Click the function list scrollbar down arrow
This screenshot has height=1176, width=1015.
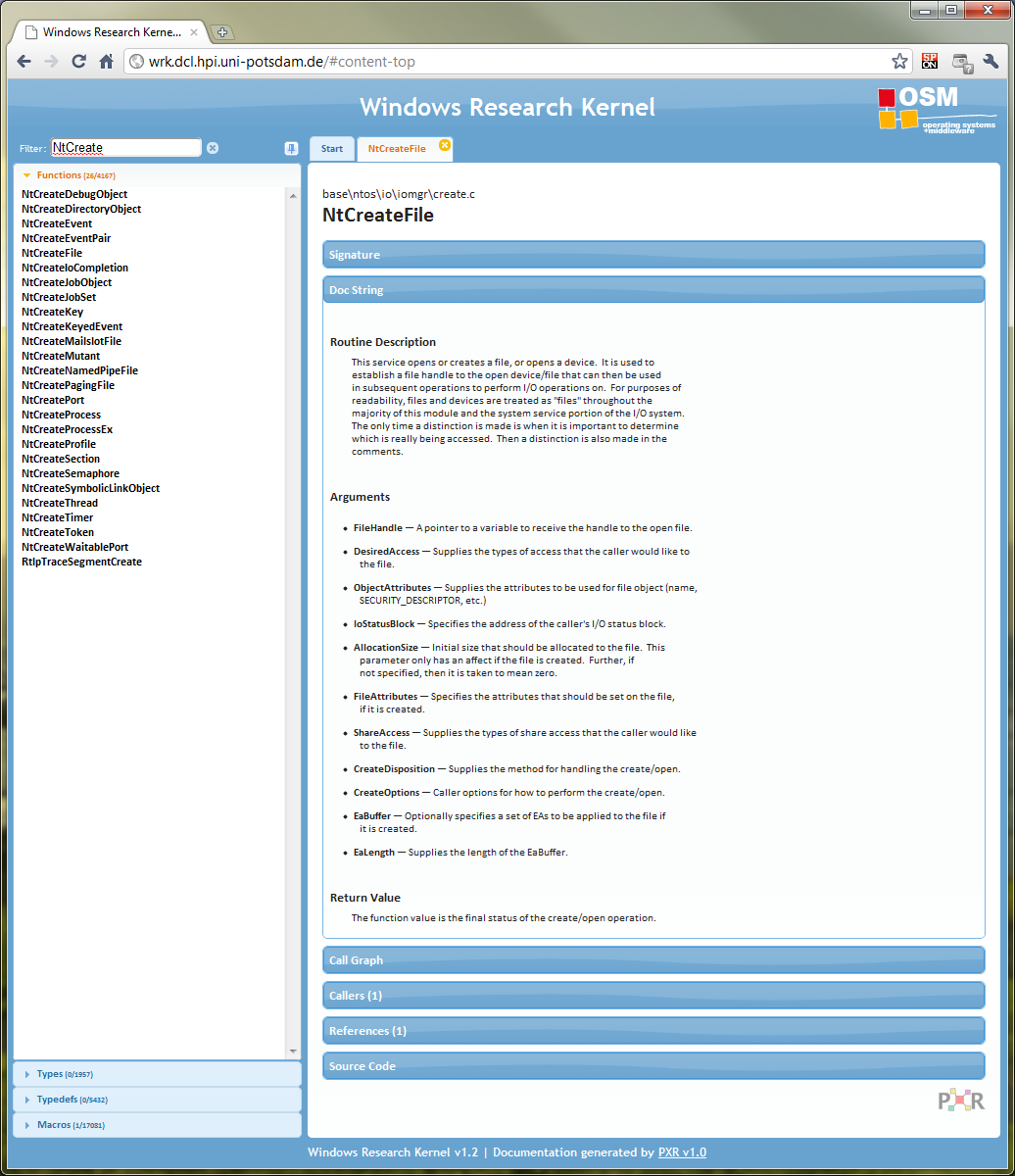point(293,1052)
